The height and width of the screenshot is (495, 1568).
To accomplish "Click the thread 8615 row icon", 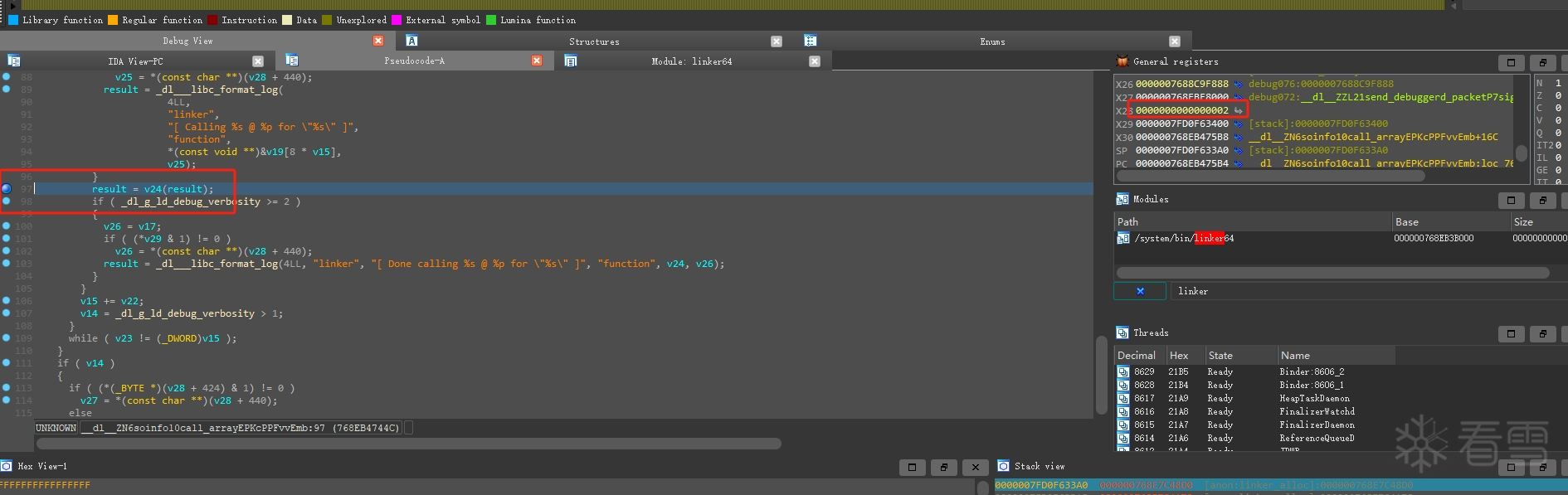I will (x=1123, y=425).
